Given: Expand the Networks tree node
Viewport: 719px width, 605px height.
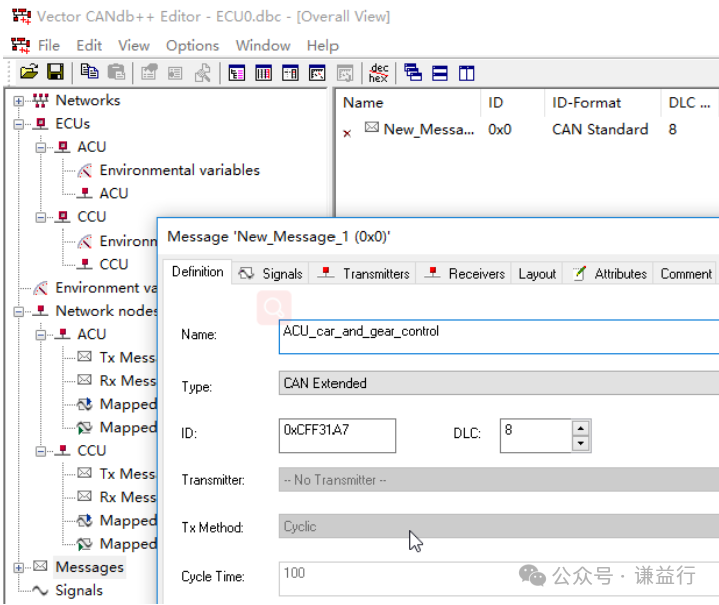Looking at the screenshot, I should point(18,101).
